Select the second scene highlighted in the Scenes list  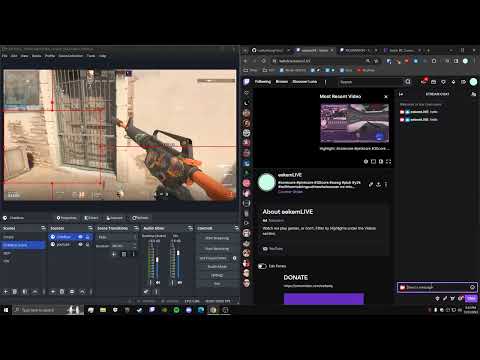coord(23,245)
